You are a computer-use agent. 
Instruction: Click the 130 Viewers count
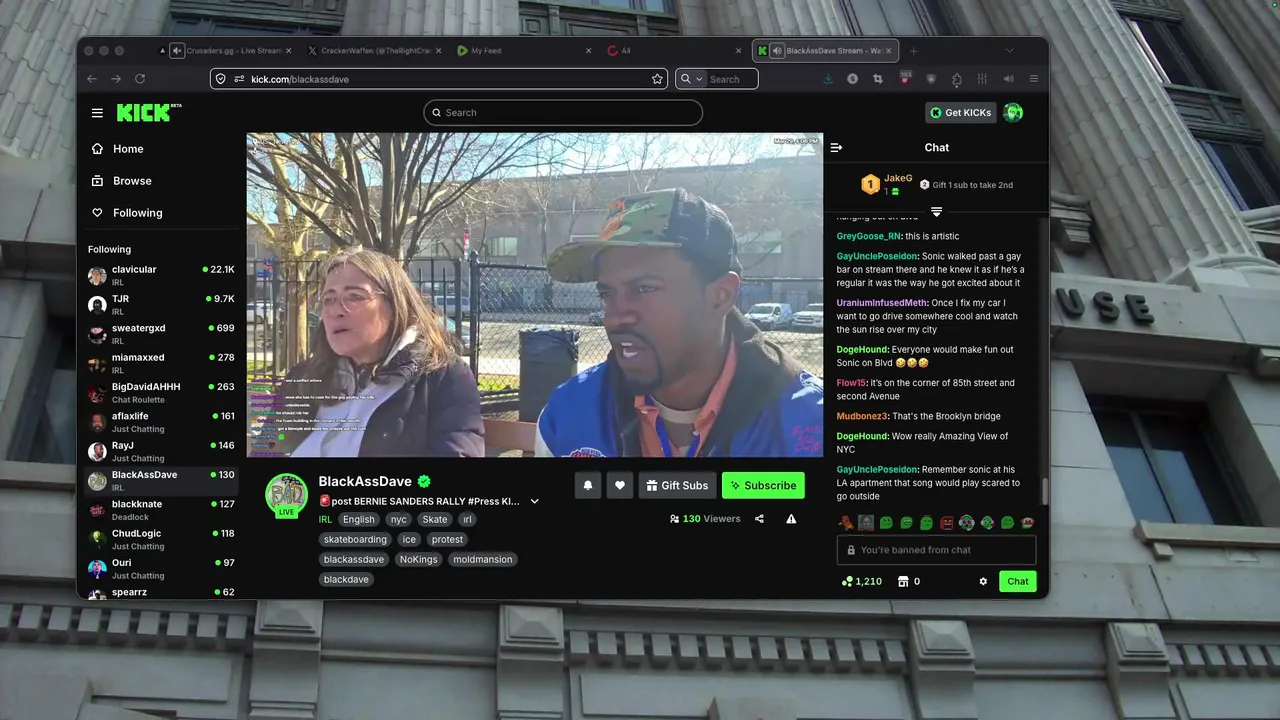pos(705,519)
